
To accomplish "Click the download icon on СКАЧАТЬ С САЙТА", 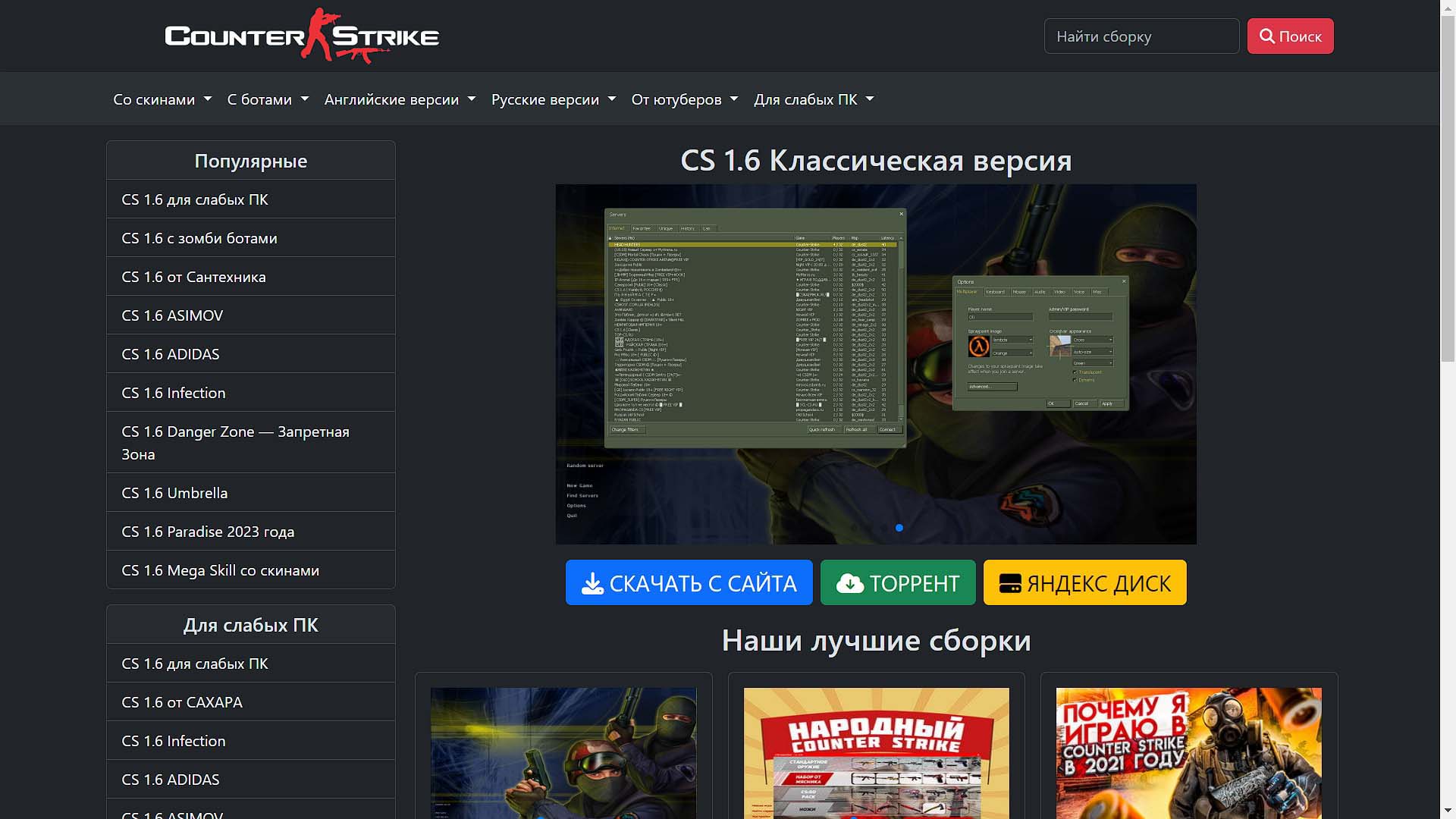I will click(592, 583).
